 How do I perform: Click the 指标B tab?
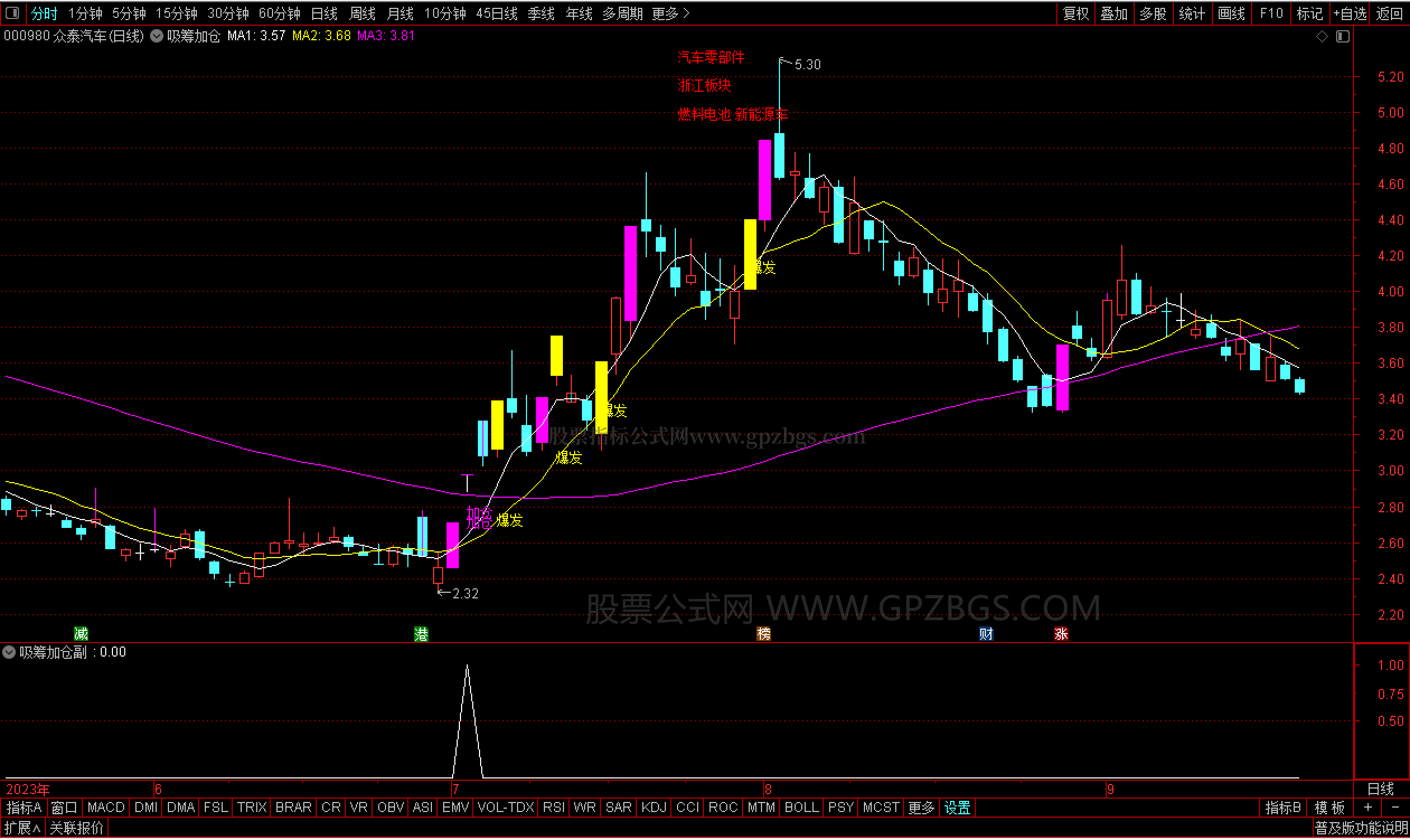point(1282,808)
